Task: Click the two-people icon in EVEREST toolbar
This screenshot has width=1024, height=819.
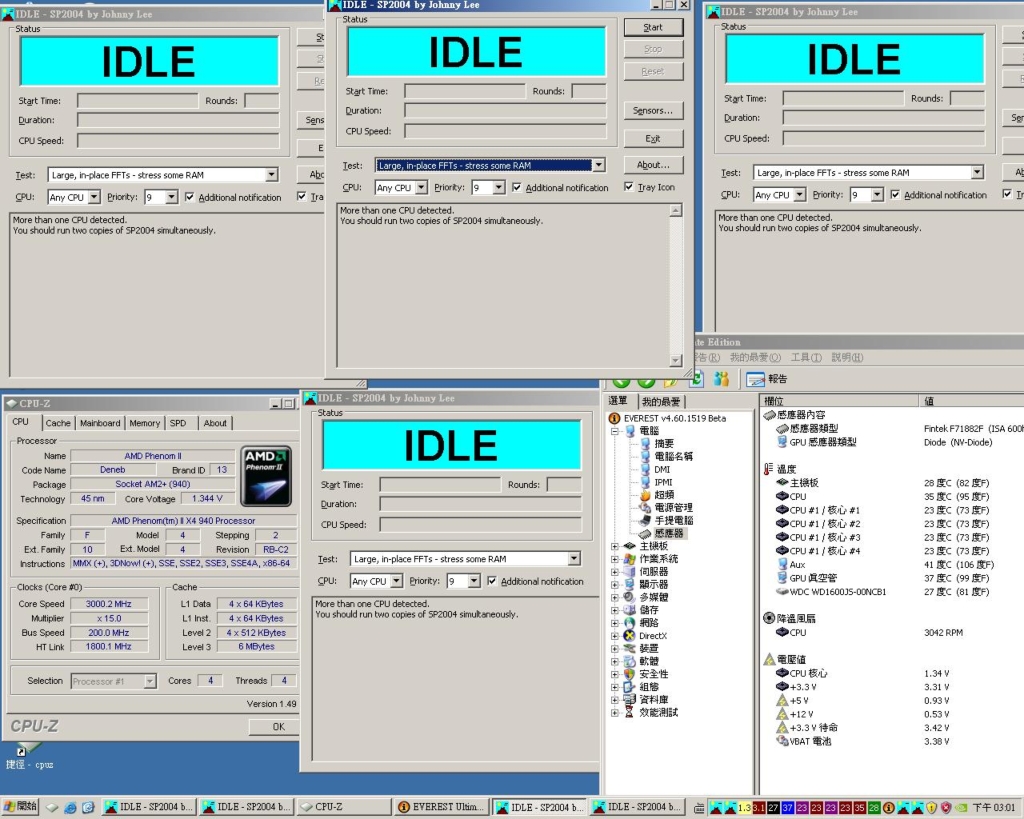Action: click(721, 379)
